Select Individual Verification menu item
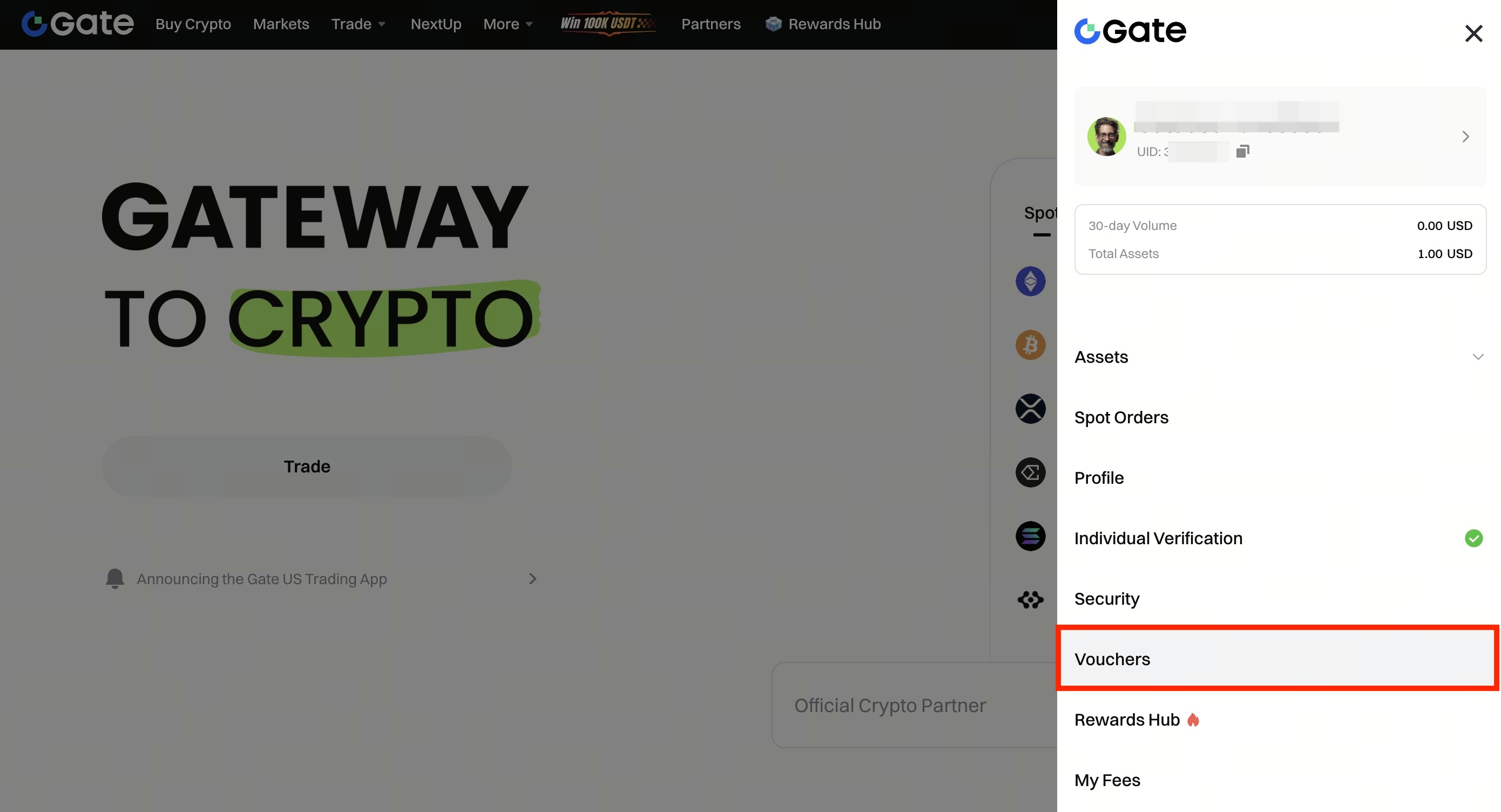 pyautogui.click(x=1279, y=538)
